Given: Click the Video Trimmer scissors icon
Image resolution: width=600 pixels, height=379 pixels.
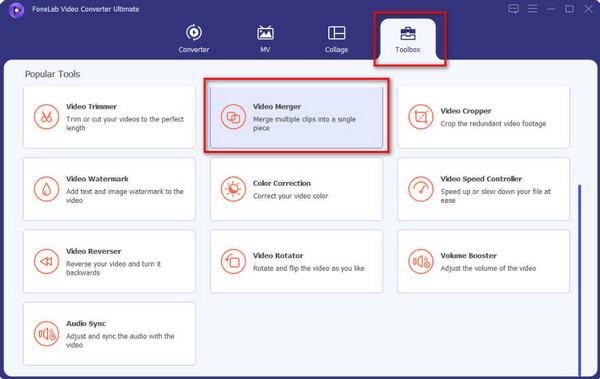Looking at the screenshot, I should click(x=46, y=117).
